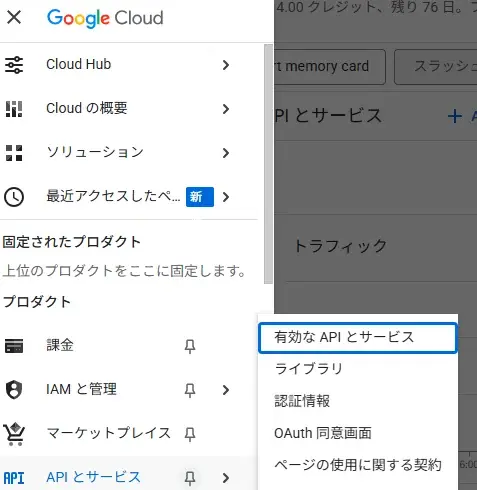Click the プロダクト section heading

tap(37, 302)
